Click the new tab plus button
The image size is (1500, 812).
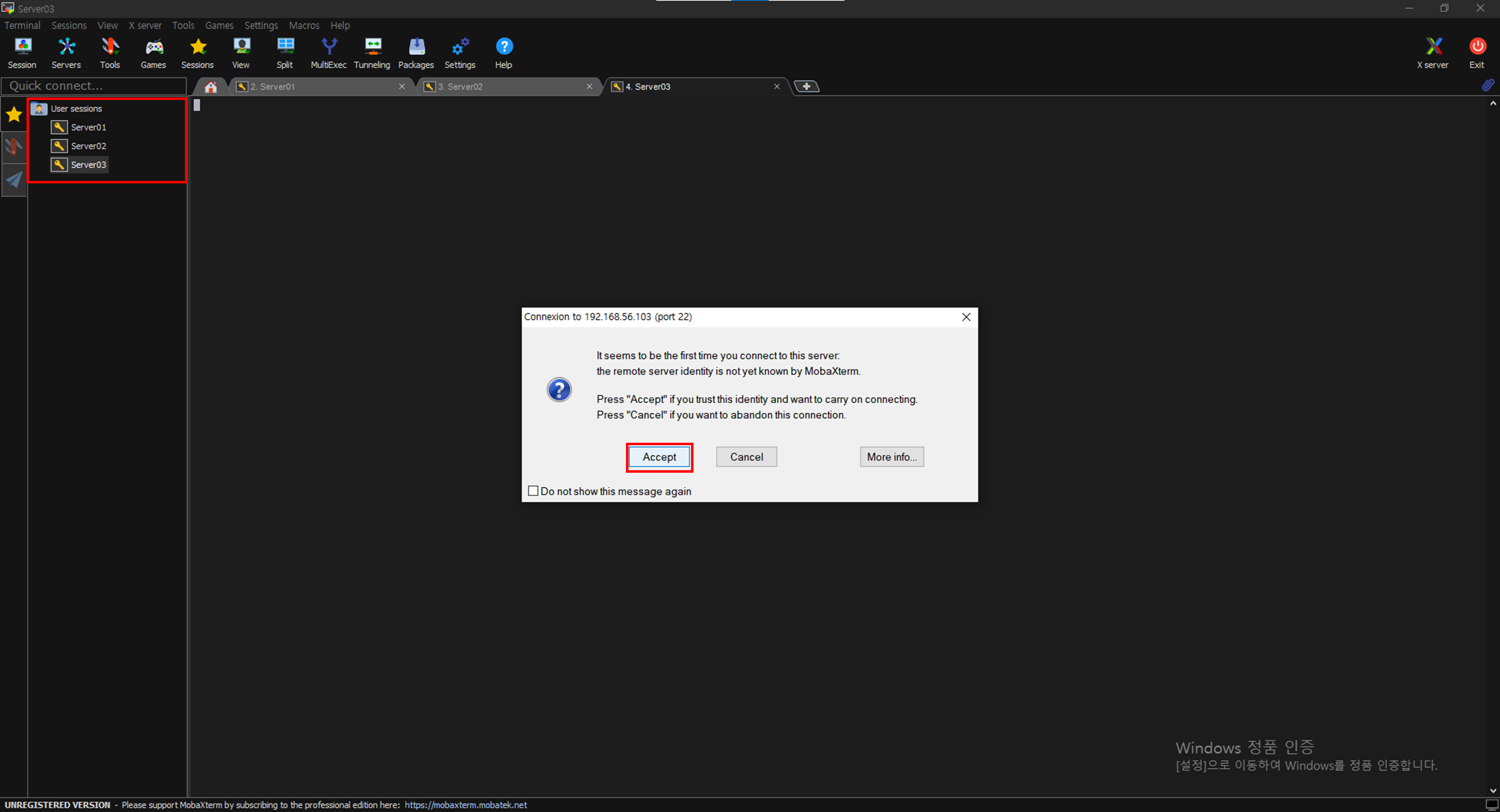click(x=806, y=86)
